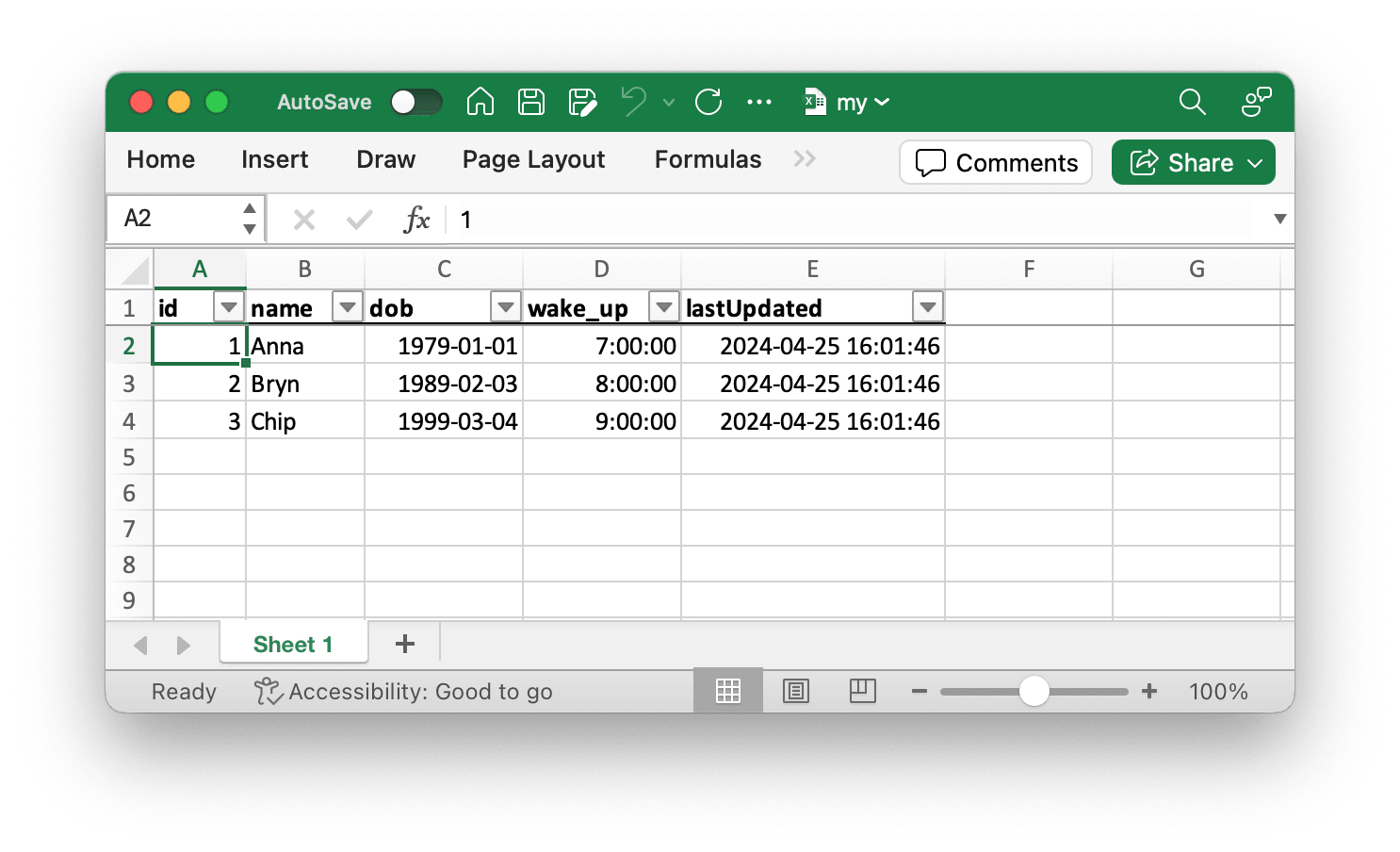
Task: Open the lastUpdated column filter dropdown
Action: (928, 307)
